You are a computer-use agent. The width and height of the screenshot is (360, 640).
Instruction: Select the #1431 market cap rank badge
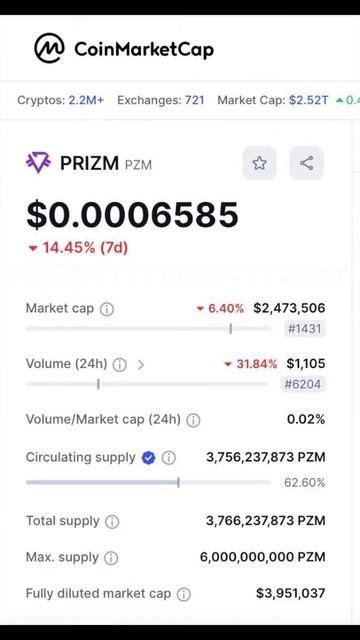coord(305,329)
